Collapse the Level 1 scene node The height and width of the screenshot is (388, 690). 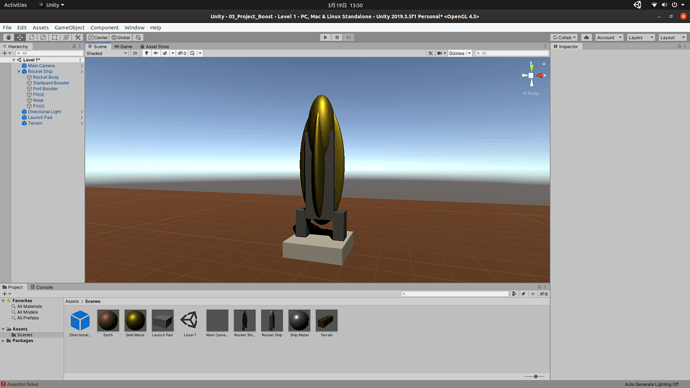coord(14,60)
